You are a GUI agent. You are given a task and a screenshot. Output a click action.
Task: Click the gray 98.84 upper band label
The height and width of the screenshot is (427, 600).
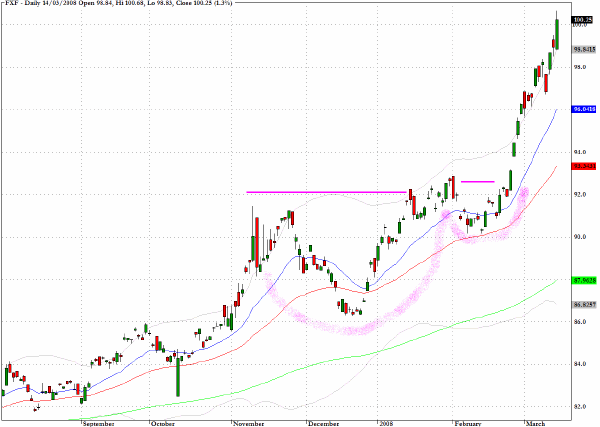[584, 49]
